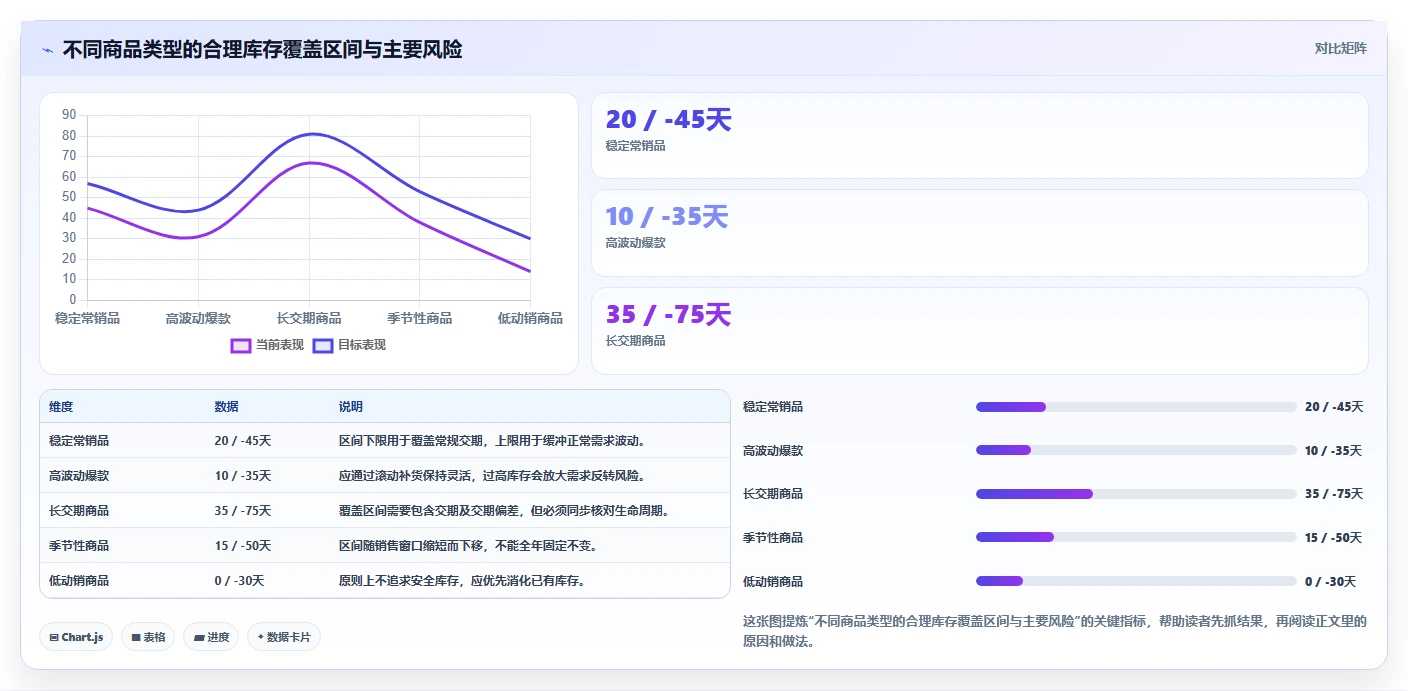1408x691 pixels.
Task: Click the 稳定常销品 progress bar
Action: tap(1136, 407)
